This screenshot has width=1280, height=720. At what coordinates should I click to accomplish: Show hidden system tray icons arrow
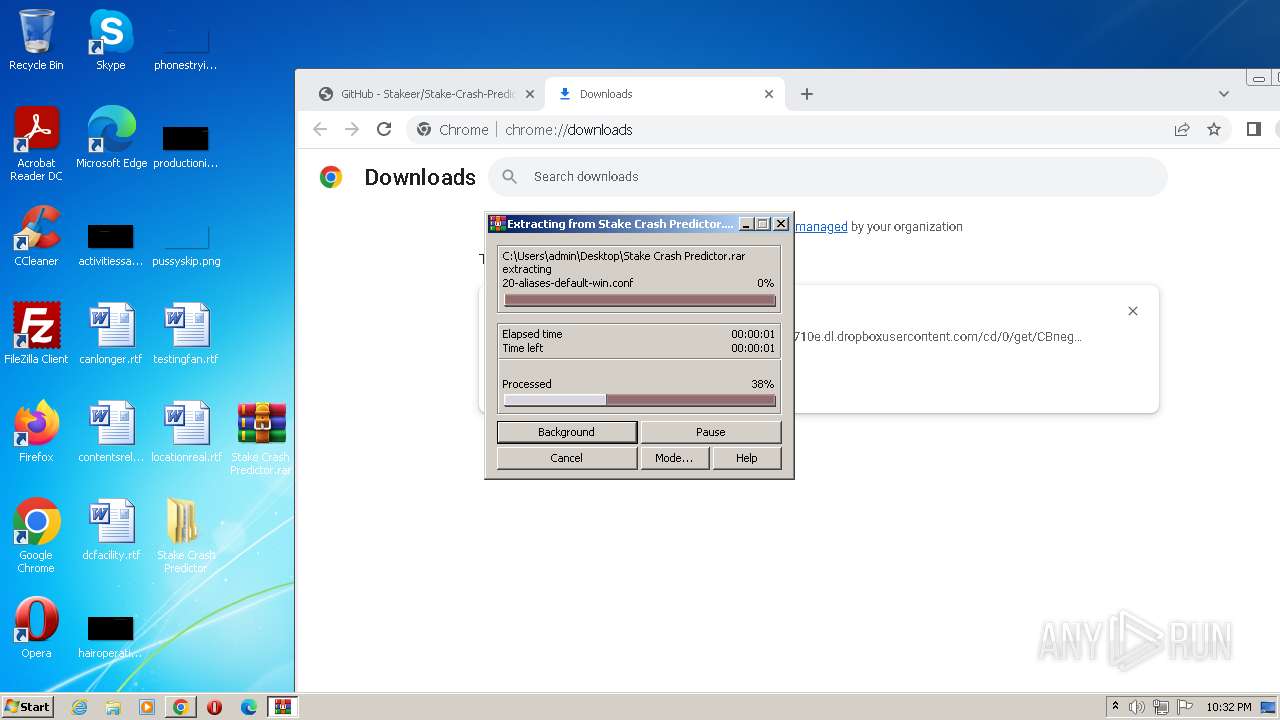point(1116,707)
